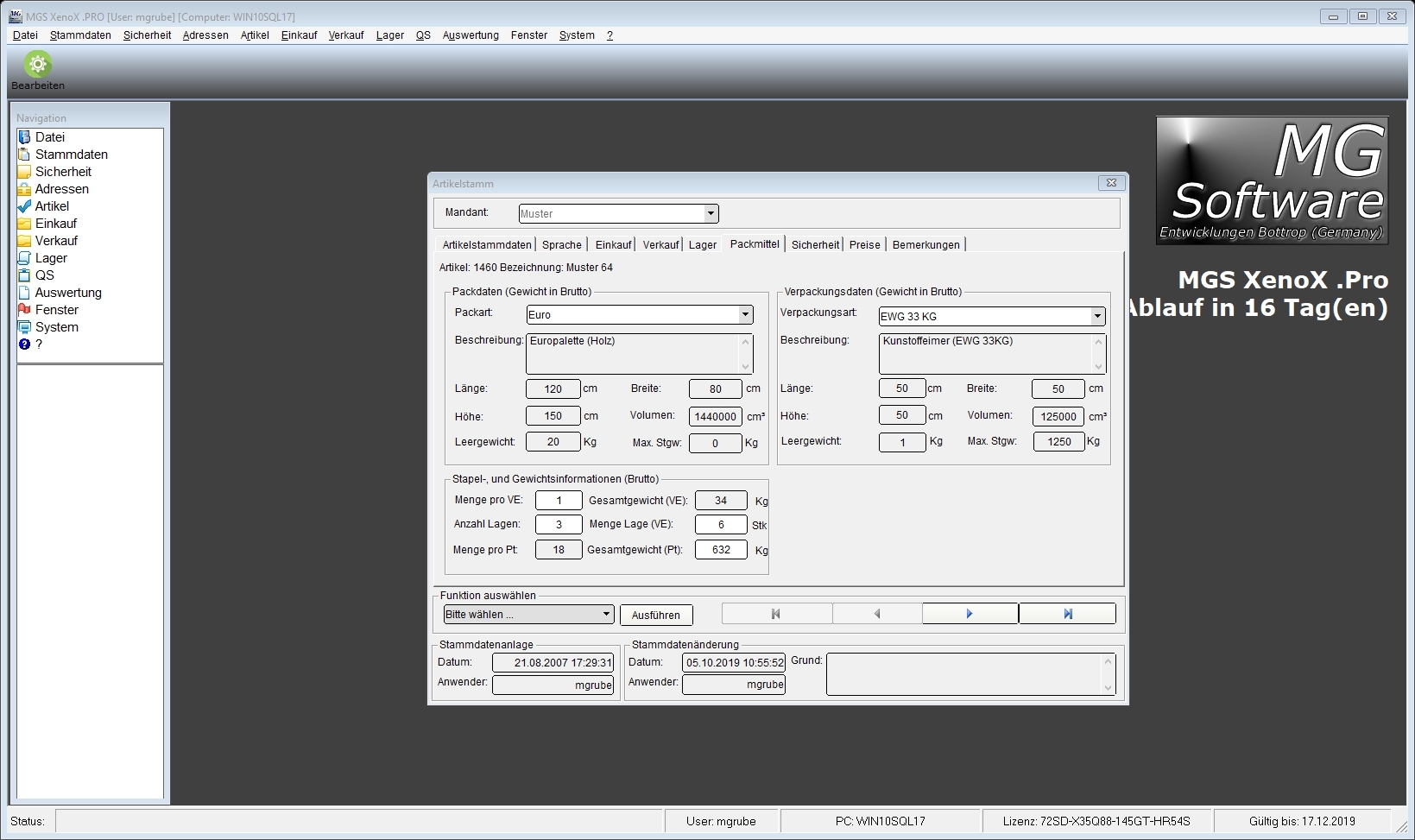Go to next record with right arrow
The image size is (1415, 840).
[x=970, y=614]
